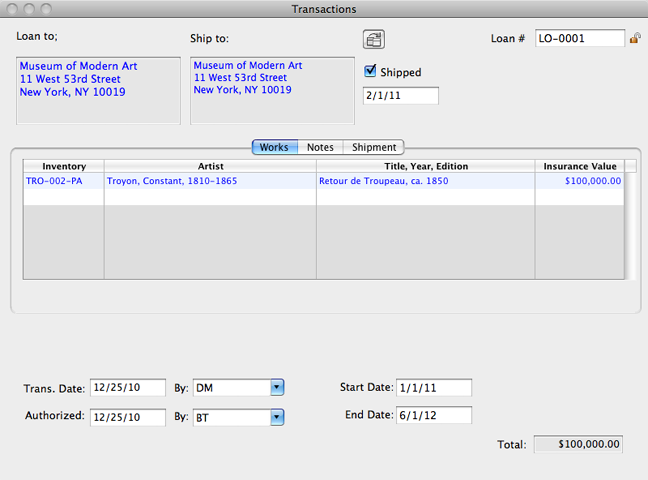Click the Authorized date input field
648x480 pixels.
(x=128, y=417)
